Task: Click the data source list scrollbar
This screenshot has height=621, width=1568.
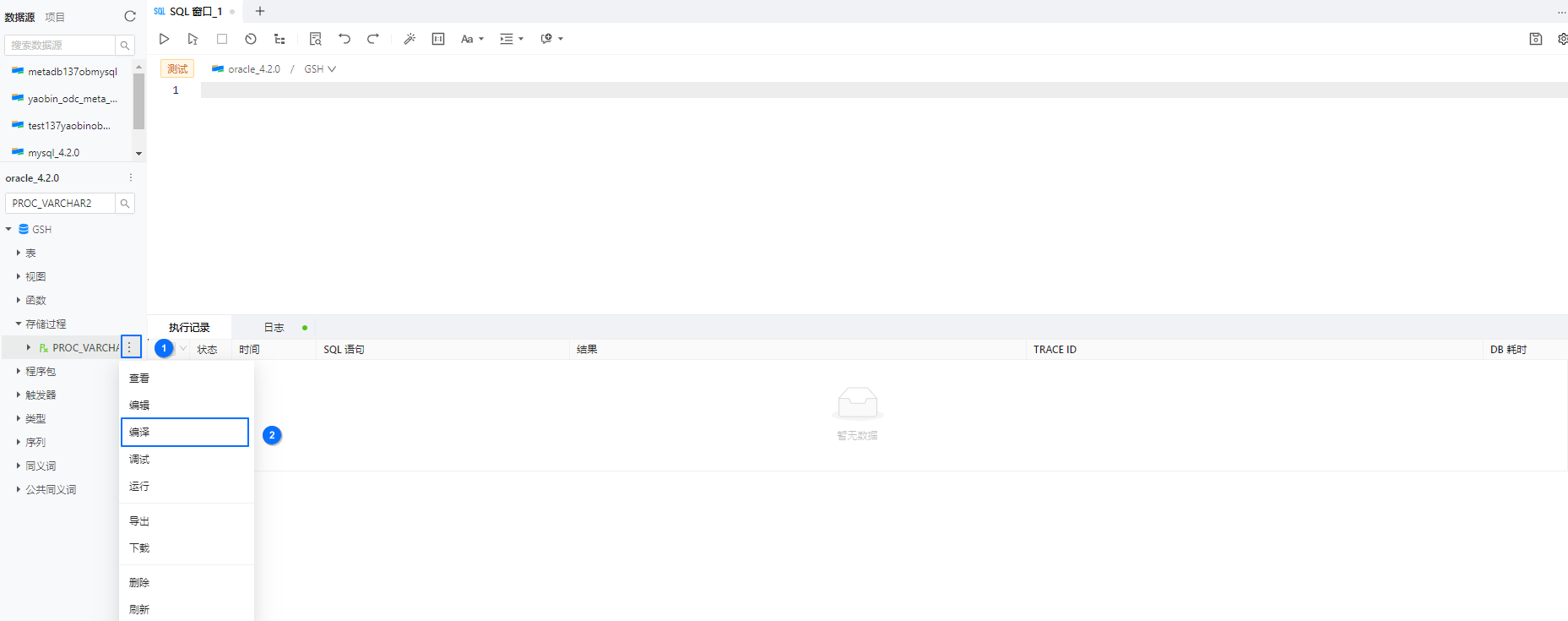Action: tap(138, 101)
